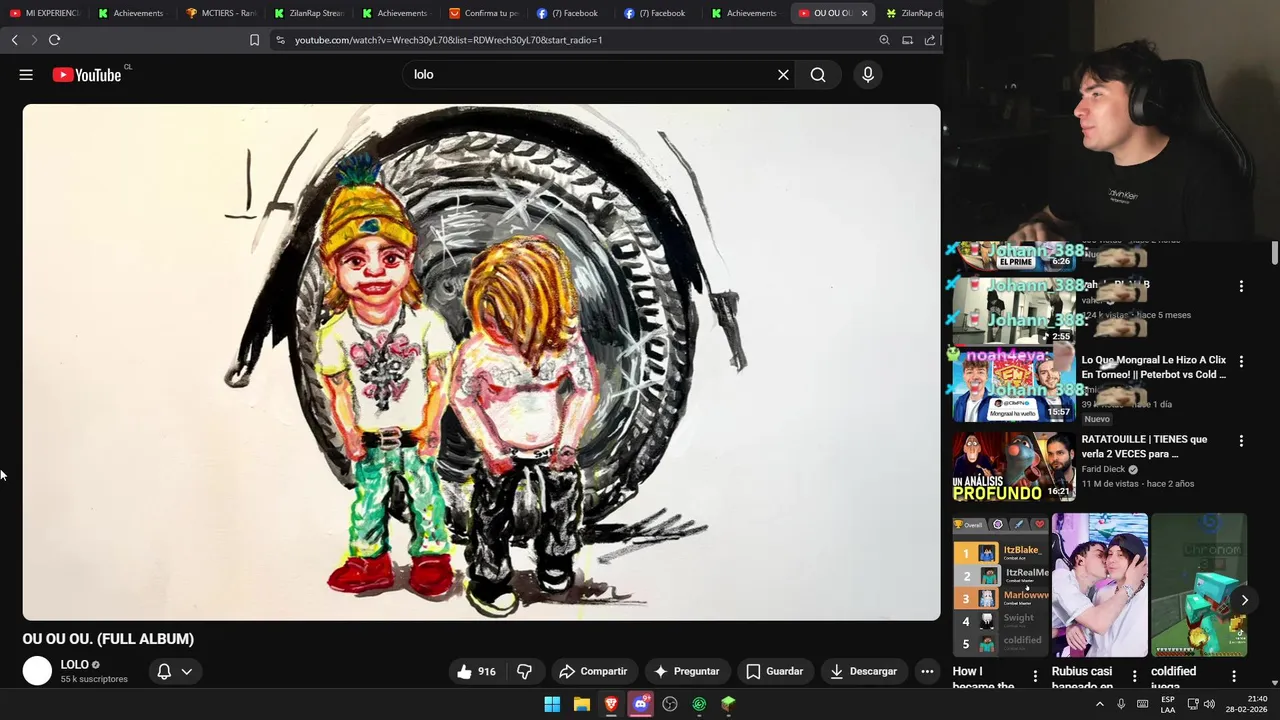
Task: Use the sidebar recommendations scrollbar
Action: pos(1274,253)
